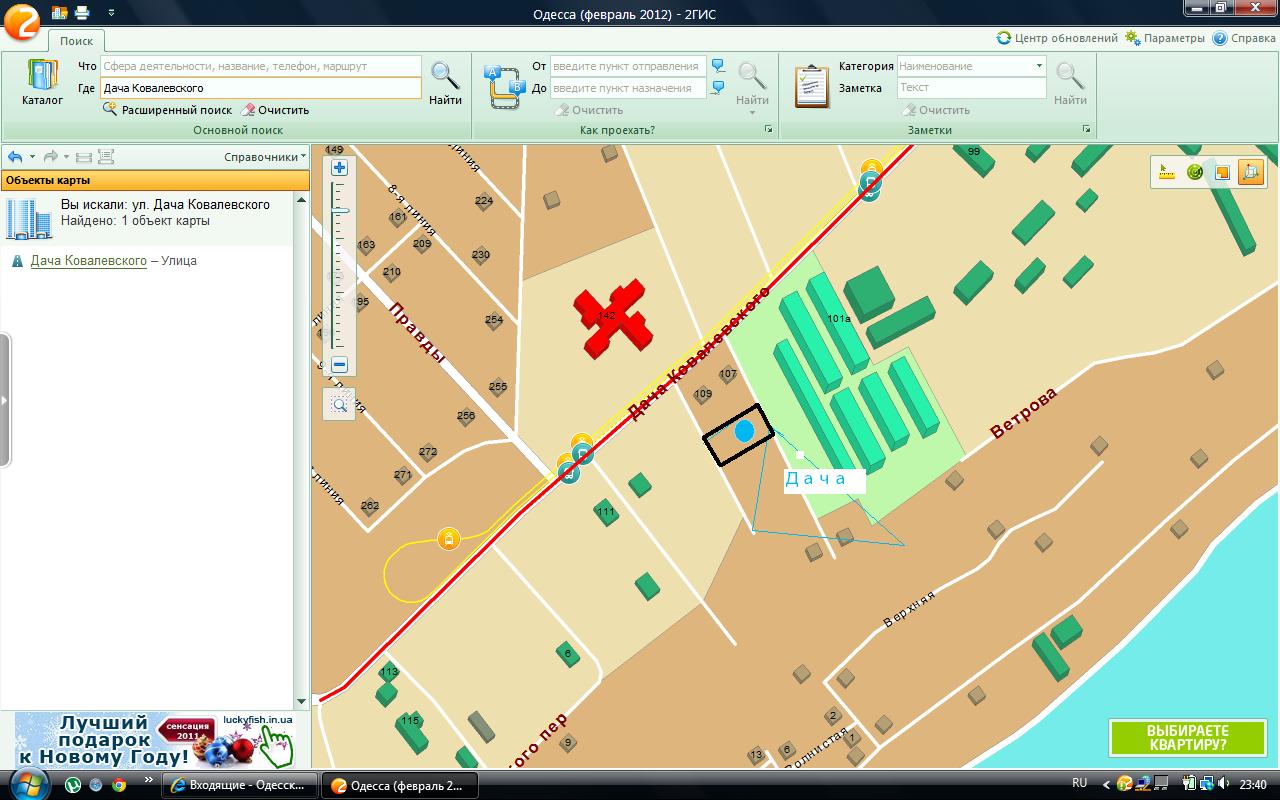
Task: Click the От departure point field
Action: point(628,66)
